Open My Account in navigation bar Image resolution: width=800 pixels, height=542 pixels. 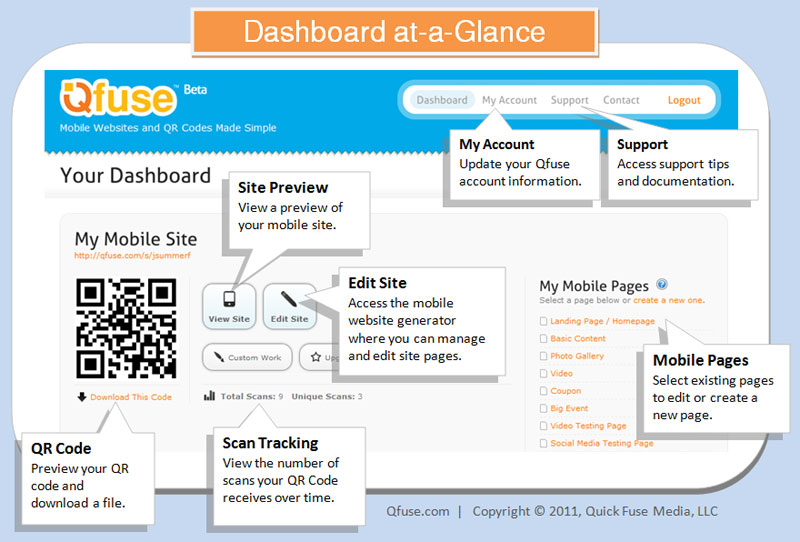tap(509, 100)
